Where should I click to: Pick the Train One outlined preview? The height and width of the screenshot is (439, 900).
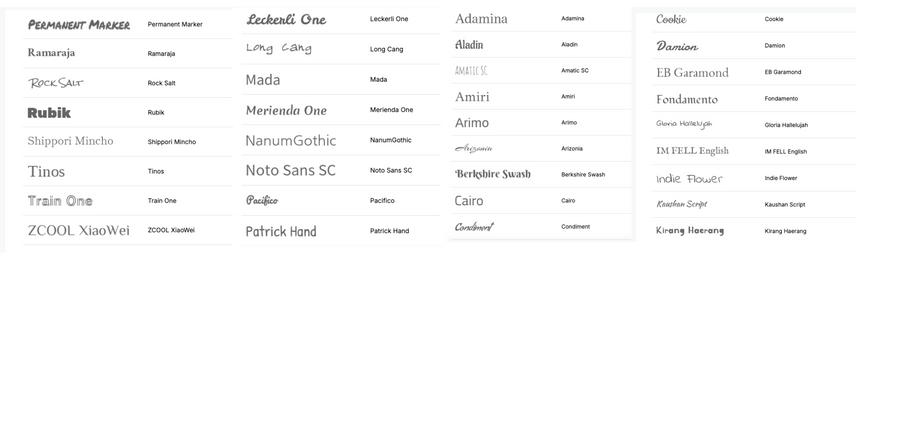point(60,201)
